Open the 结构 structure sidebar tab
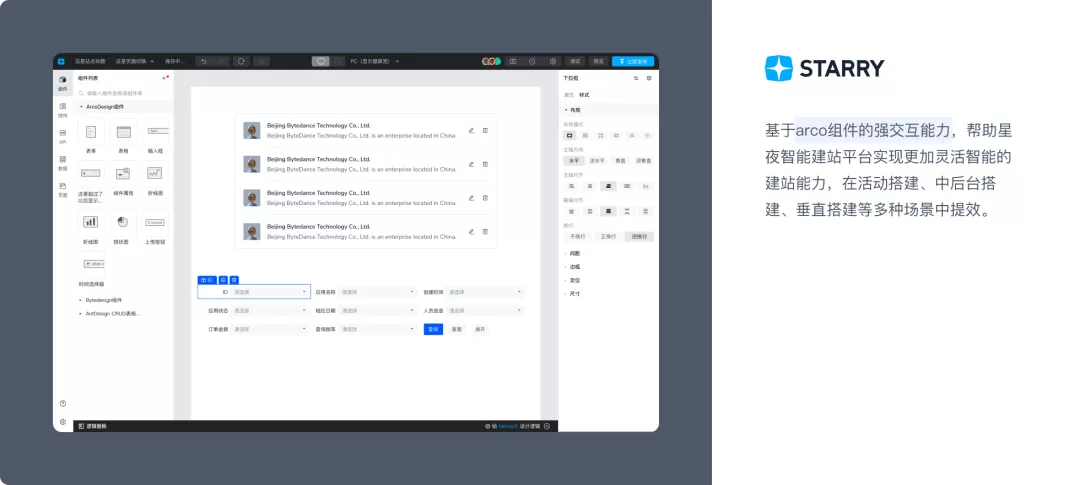Viewport: 1080px width, 485px height. click(63, 110)
